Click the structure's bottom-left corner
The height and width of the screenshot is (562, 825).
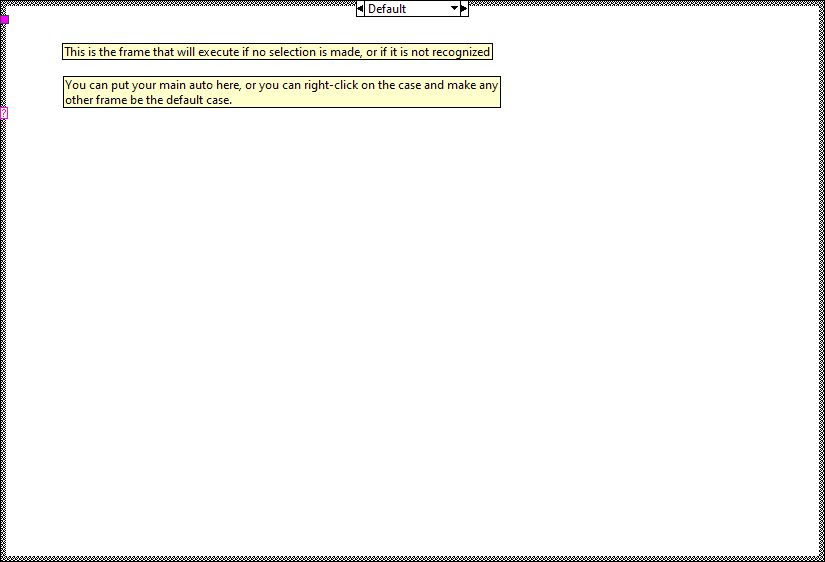4,557
